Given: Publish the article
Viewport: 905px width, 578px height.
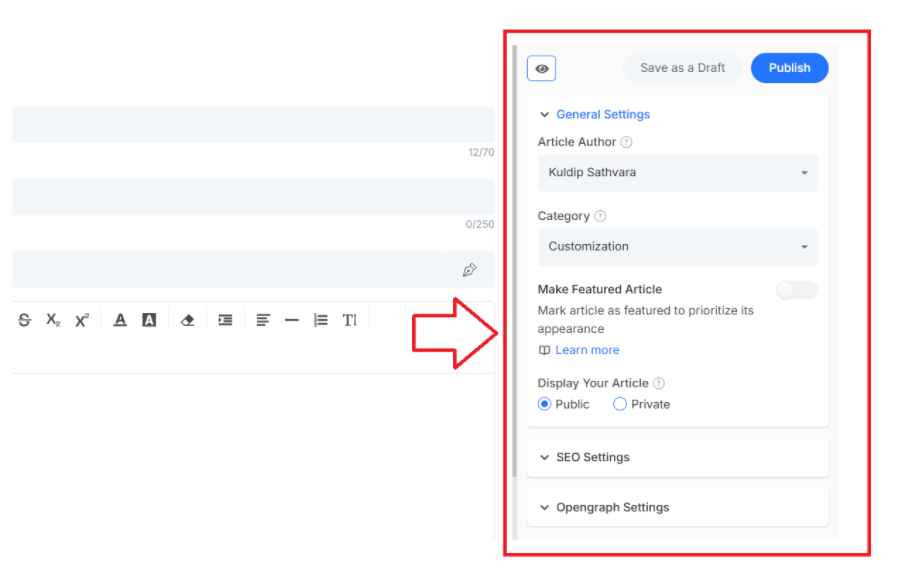Looking at the screenshot, I should click(790, 68).
